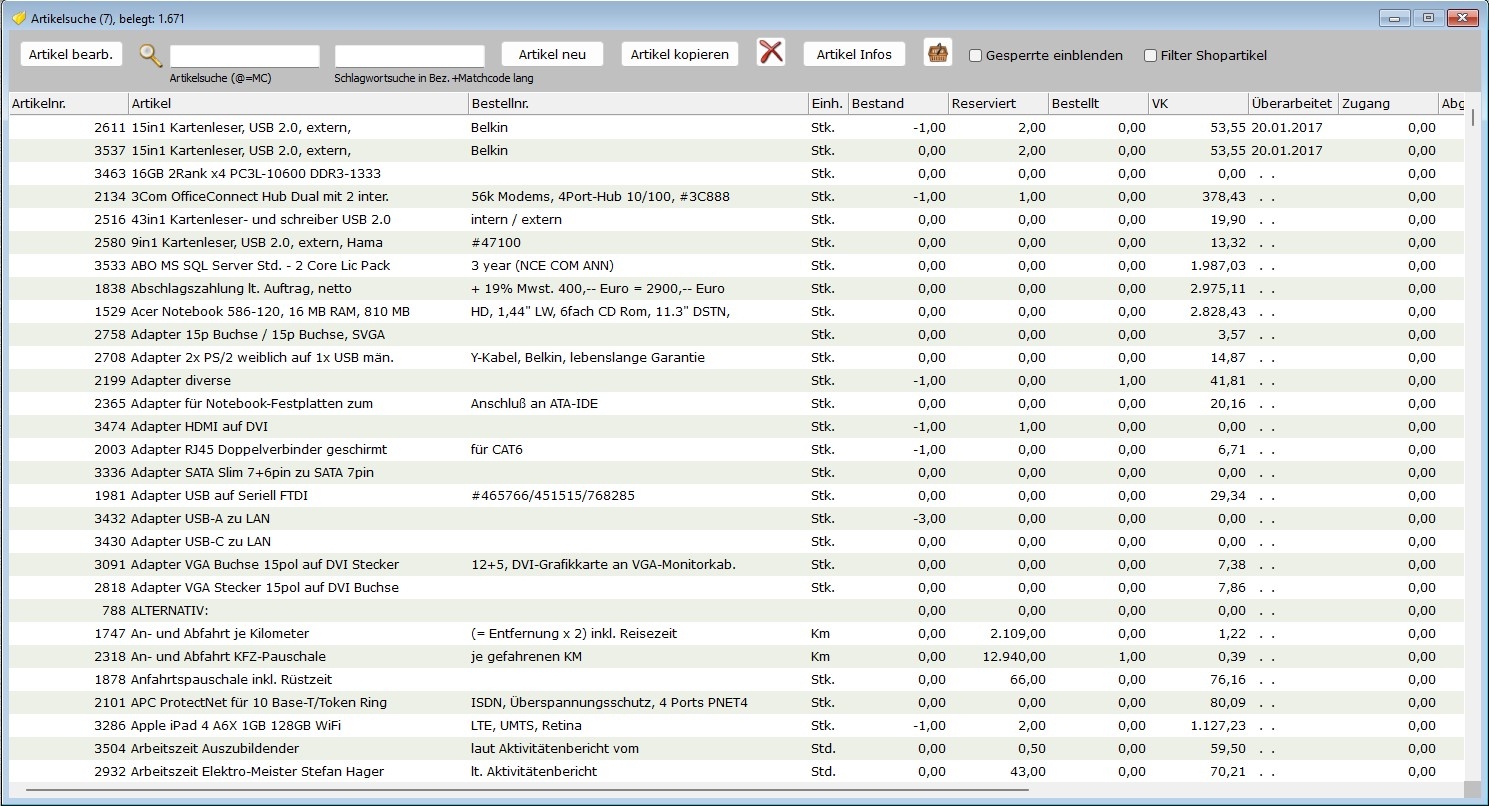Viewport: 1489px width, 806px height.
Task: Select Apple iPad 4 A6X article
Action: (x=737, y=725)
